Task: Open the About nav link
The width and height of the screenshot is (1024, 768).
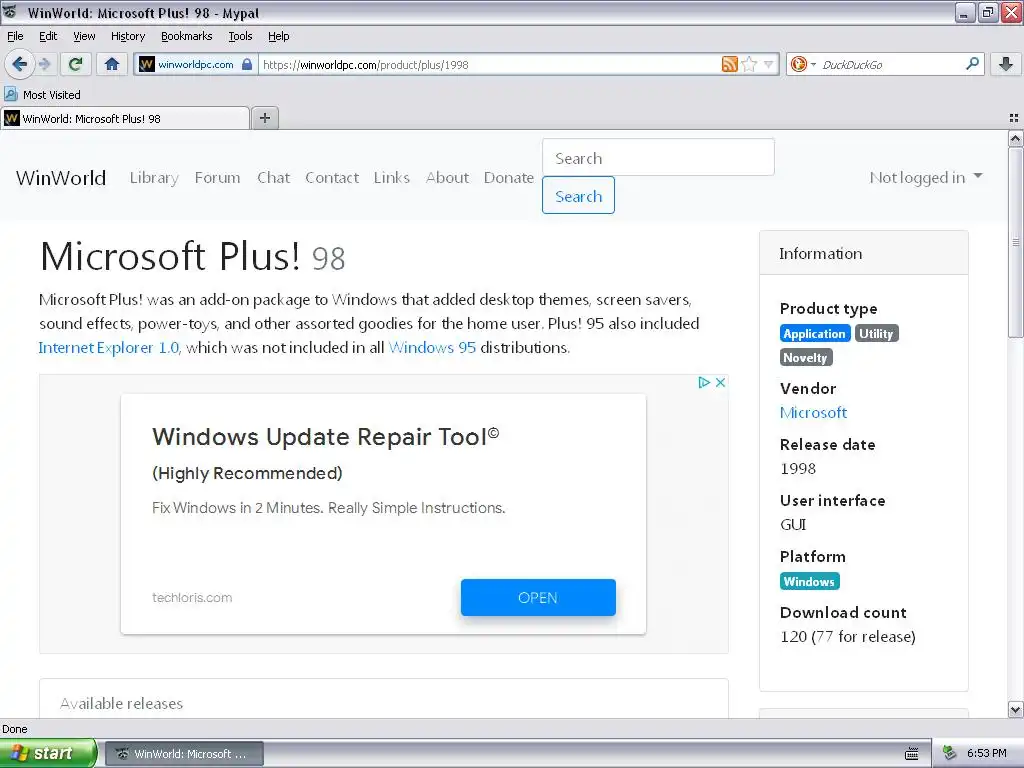Action: click(447, 178)
